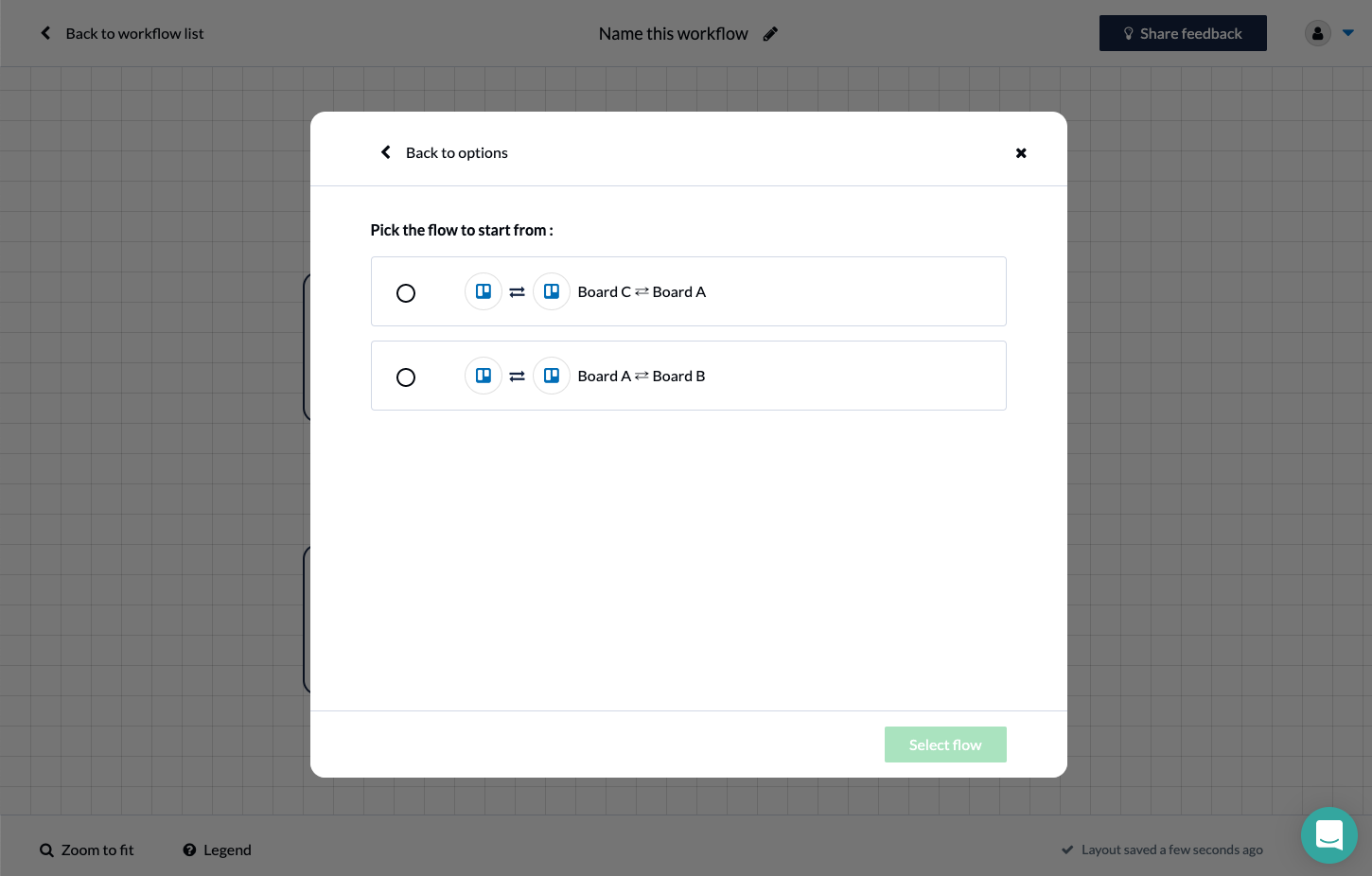Click the pencil icon to rename workflow
This screenshot has height=876, width=1372.
[x=770, y=34]
